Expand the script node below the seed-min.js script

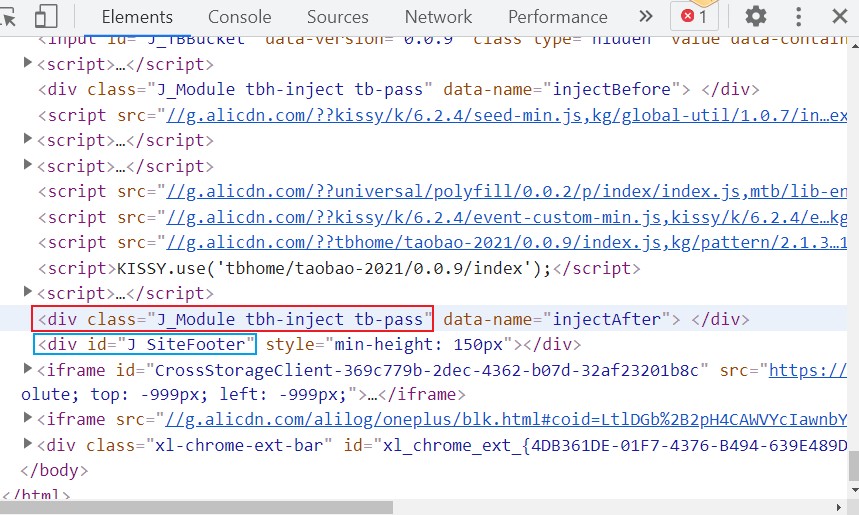[27, 139]
